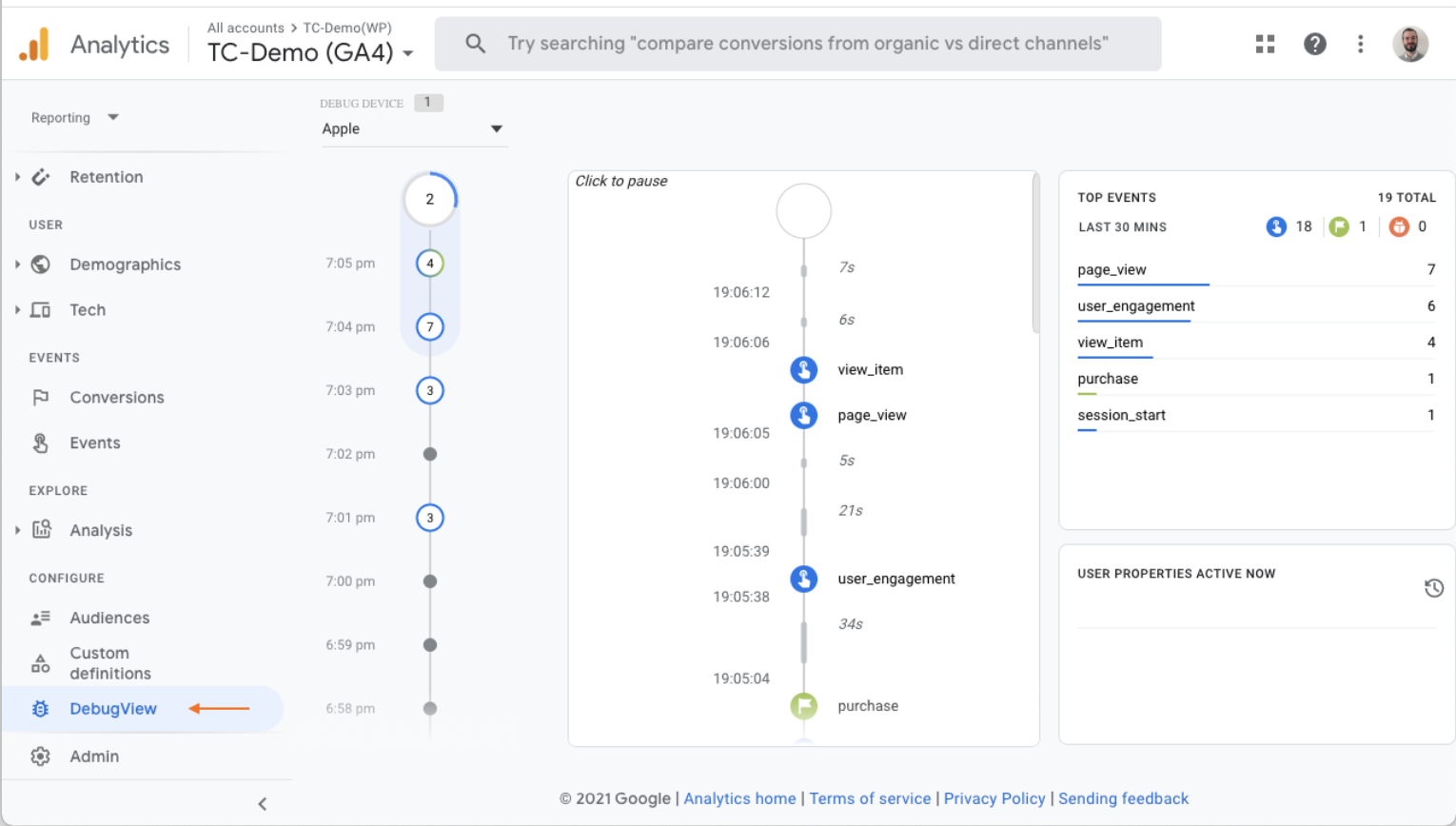Select the 7:01 pm minute marker
The width and height of the screenshot is (1456, 826).
tap(430, 518)
